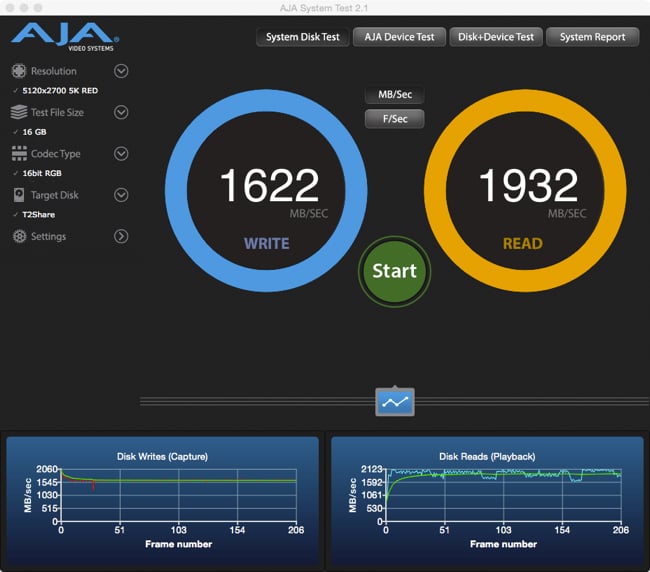Click the 1932 read speed readout
This screenshot has height=572, width=650.
click(528, 185)
